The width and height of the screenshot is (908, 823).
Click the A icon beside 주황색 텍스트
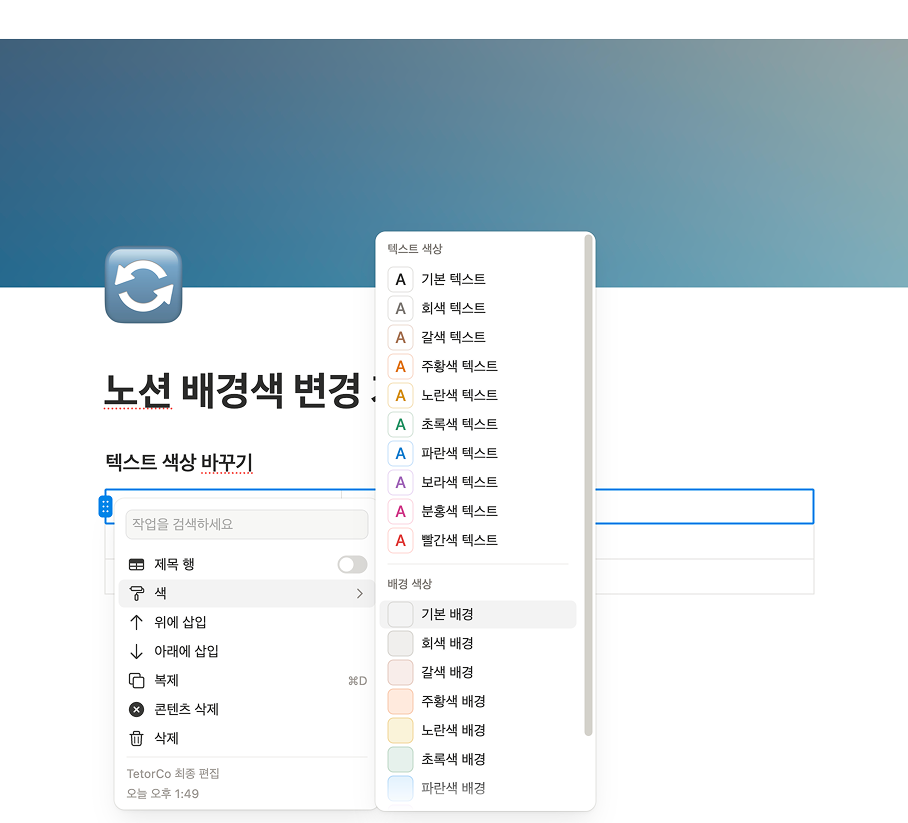[x=400, y=366]
